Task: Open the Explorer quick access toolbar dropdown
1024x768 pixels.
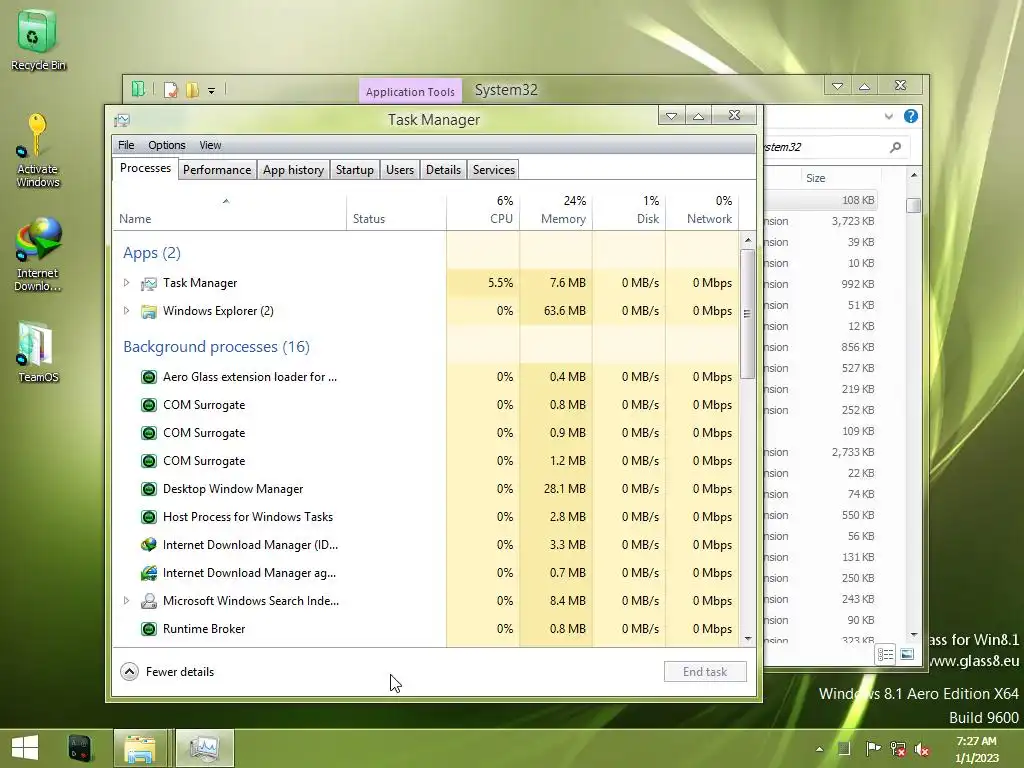Action: point(212,91)
